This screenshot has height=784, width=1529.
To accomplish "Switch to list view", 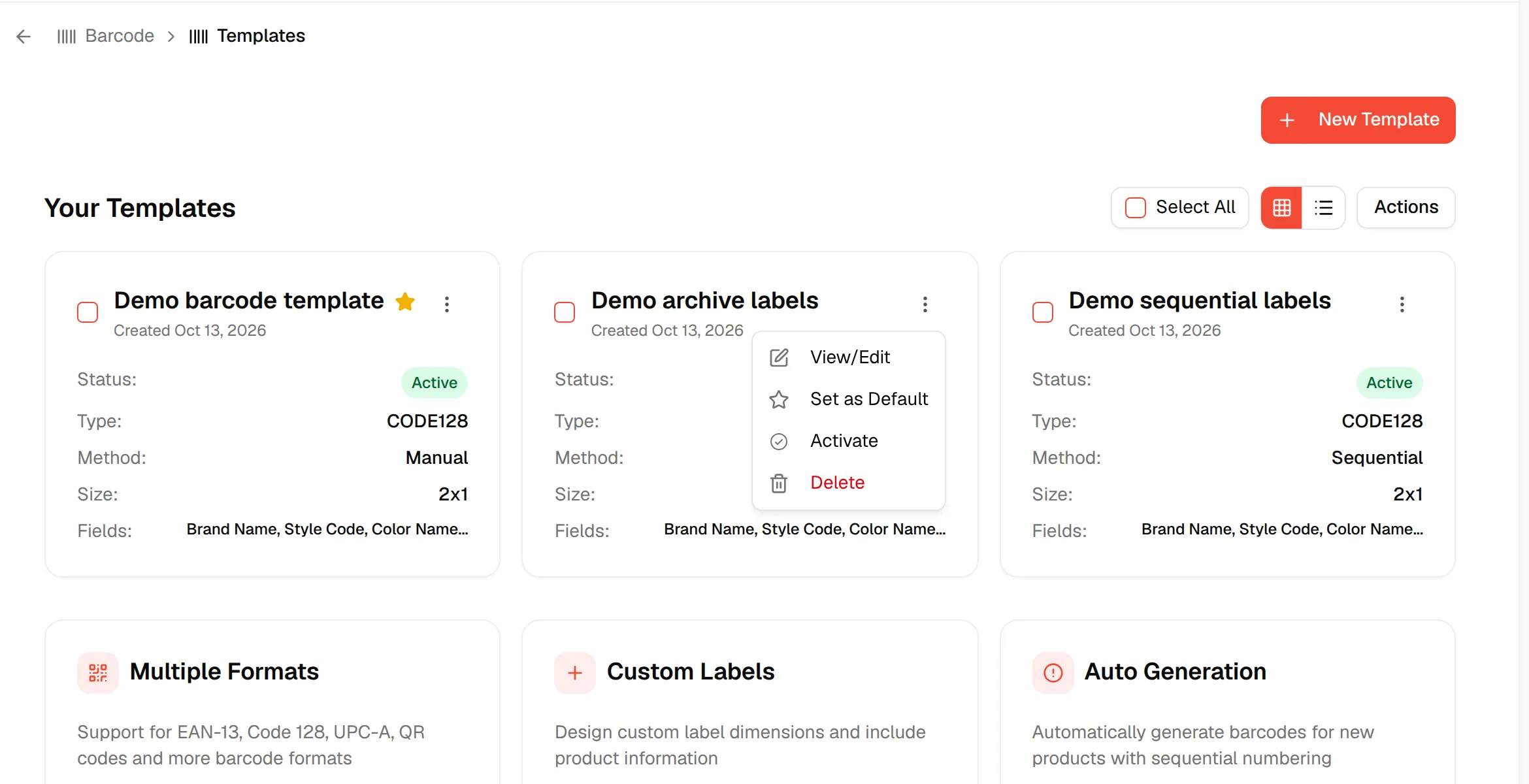I will [x=1324, y=208].
